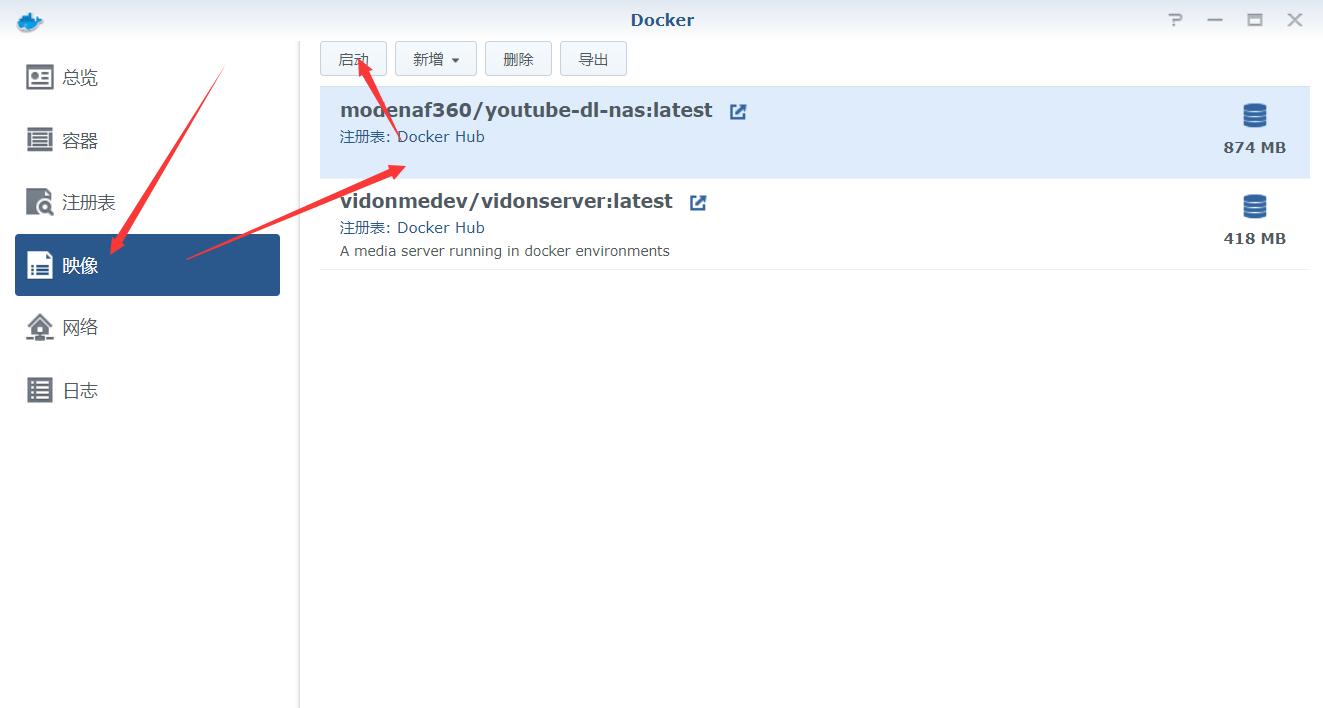Select the modenaf360/youtube-dl-nas:latest image row
The image size is (1323, 708).
coord(815,132)
